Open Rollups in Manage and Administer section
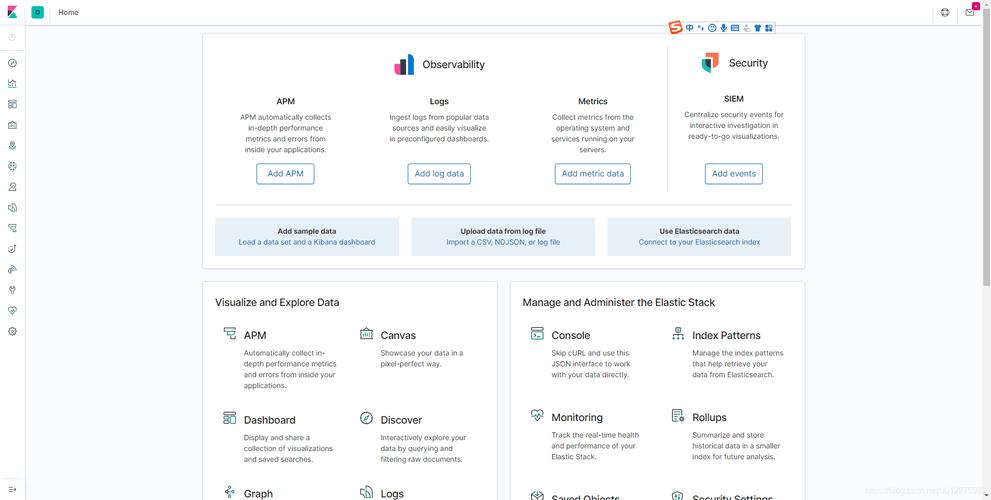This screenshot has height=500, width=991. [x=709, y=417]
